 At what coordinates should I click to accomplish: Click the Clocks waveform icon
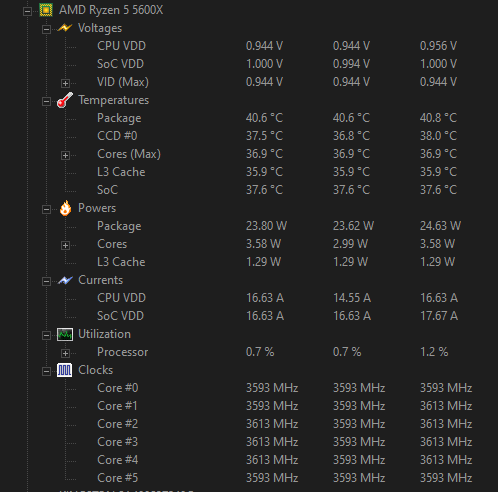[x=64, y=370]
